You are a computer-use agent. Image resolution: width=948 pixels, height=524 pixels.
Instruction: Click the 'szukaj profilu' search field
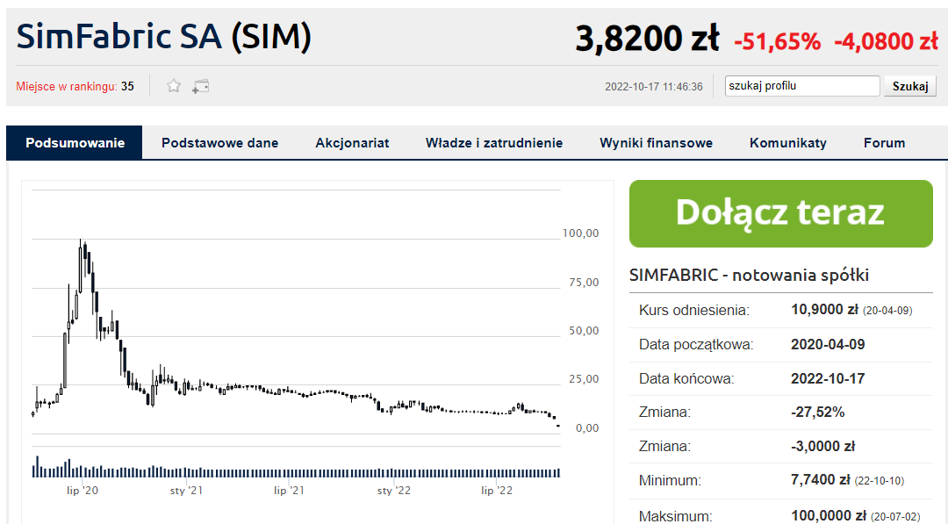pyautogui.click(x=802, y=86)
